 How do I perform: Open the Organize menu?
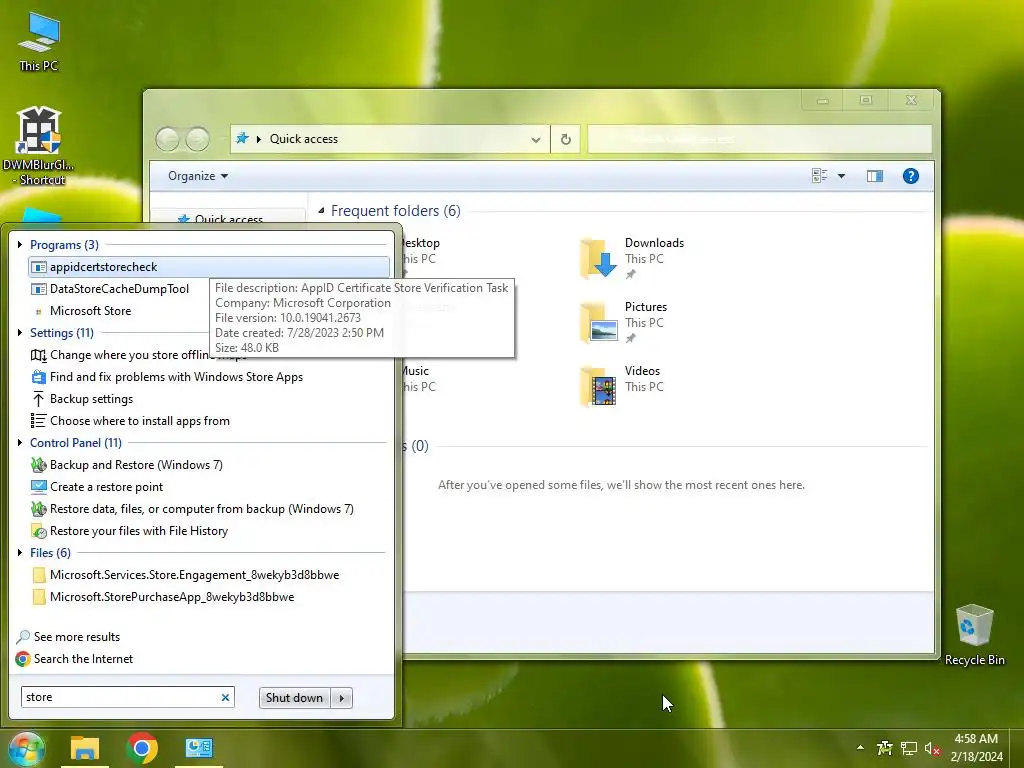(x=198, y=176)
